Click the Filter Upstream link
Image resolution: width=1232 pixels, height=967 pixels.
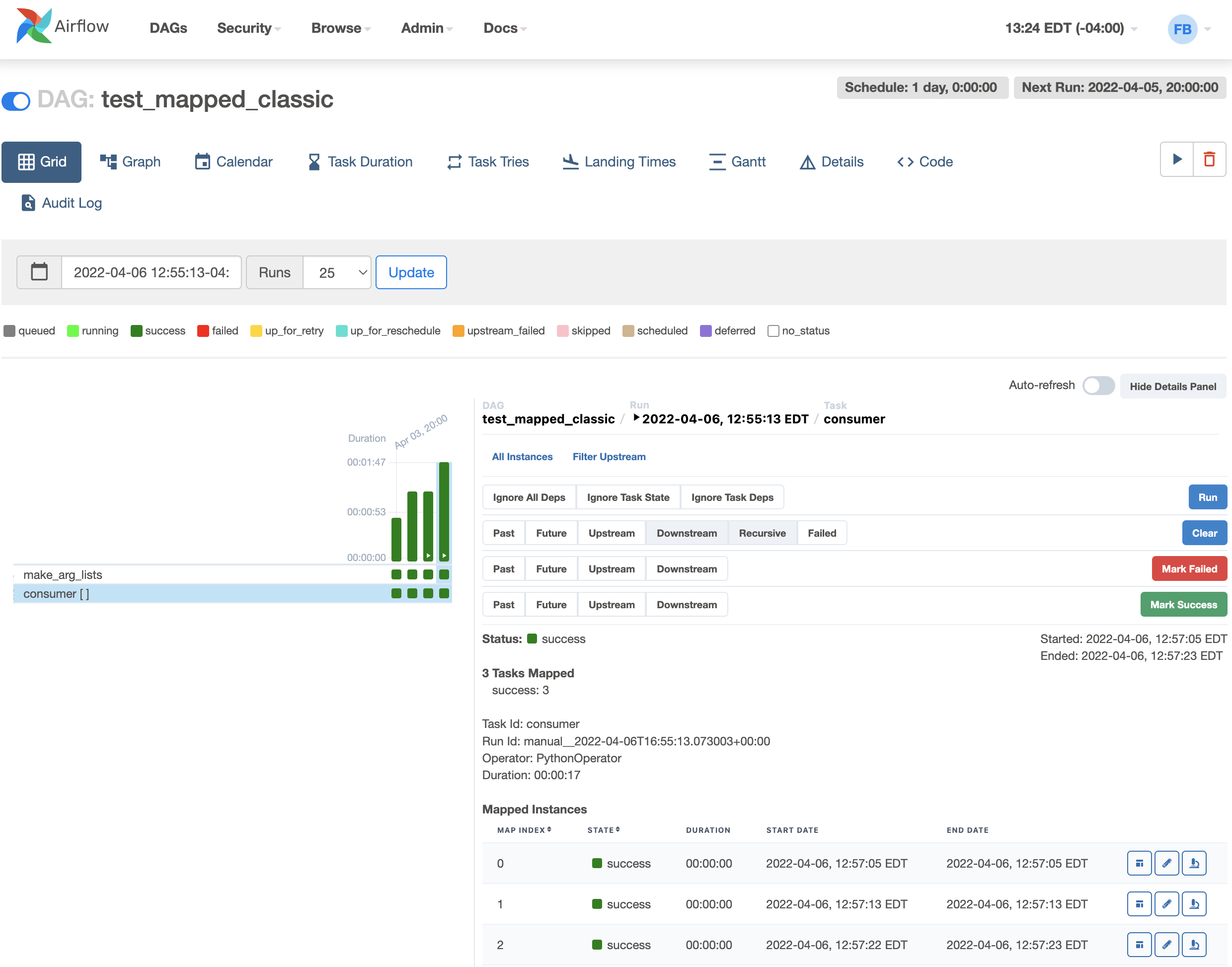(x=609, y=456)
